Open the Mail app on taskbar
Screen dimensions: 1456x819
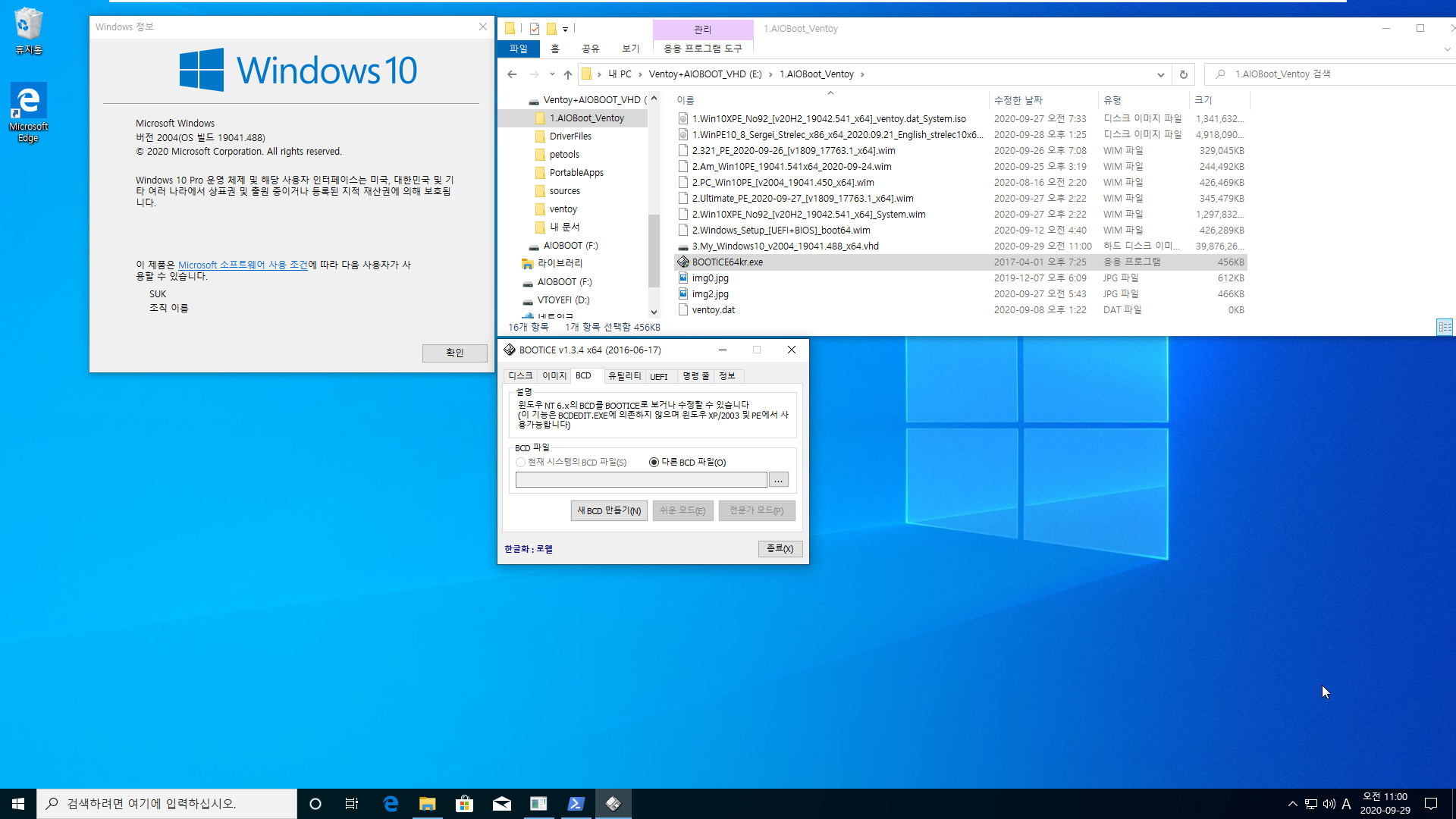tap(501, 804)
